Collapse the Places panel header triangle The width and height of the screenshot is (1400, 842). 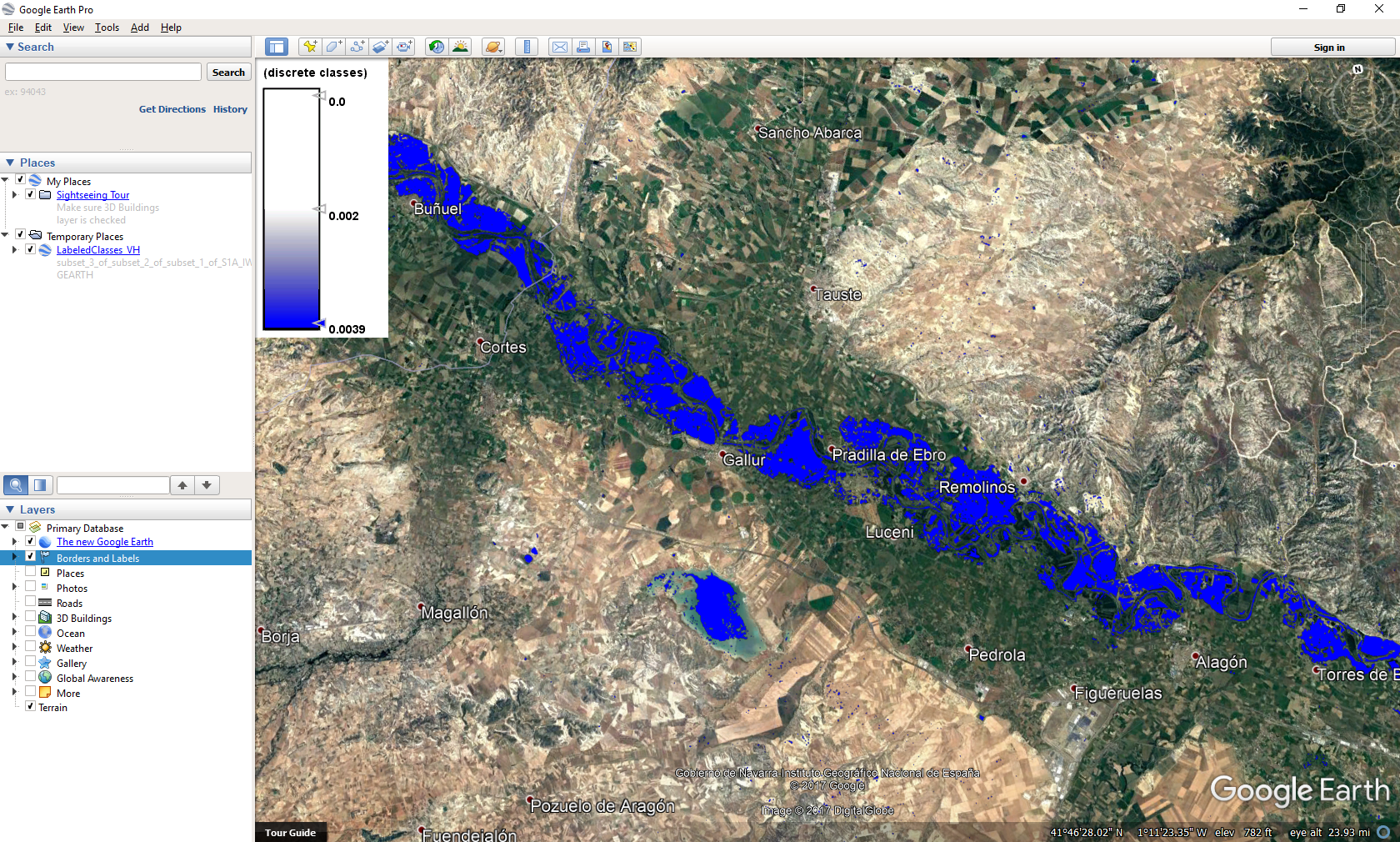10,163
